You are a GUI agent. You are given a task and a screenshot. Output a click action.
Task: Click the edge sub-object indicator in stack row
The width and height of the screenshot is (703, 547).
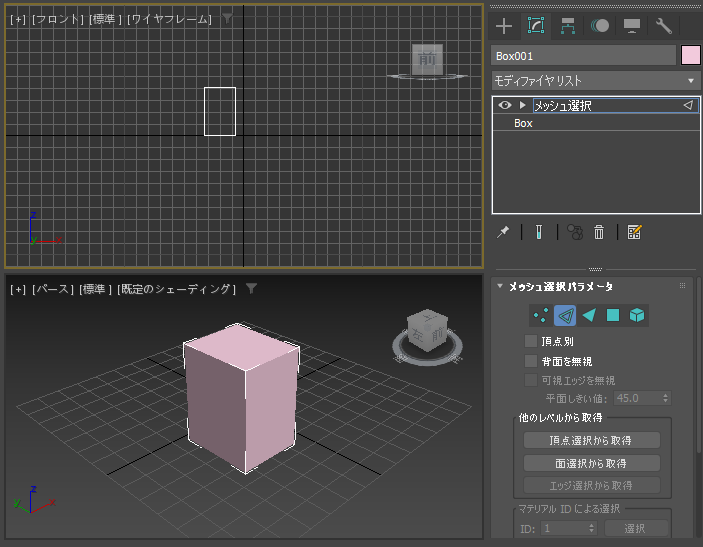point(688,105)
